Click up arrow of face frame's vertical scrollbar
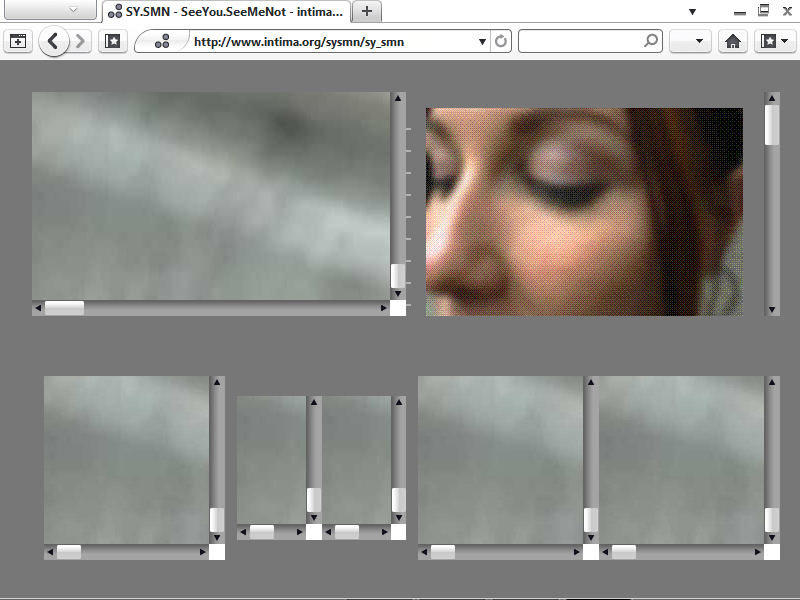This screenshot has width=800, height=600. (772, 98)
